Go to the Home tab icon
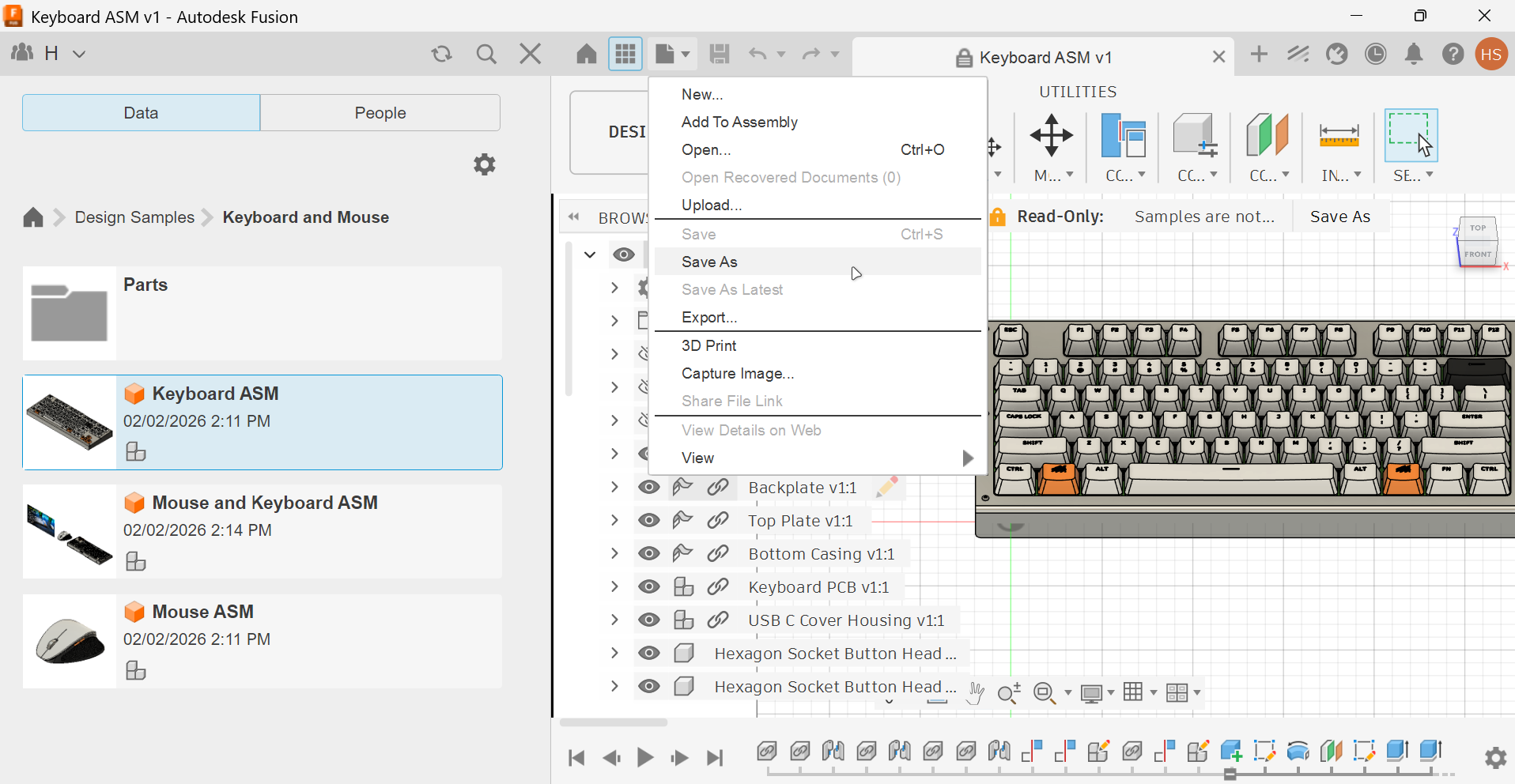The height and width of the screenshot is (784, 1515). click(x=586, y=54)
